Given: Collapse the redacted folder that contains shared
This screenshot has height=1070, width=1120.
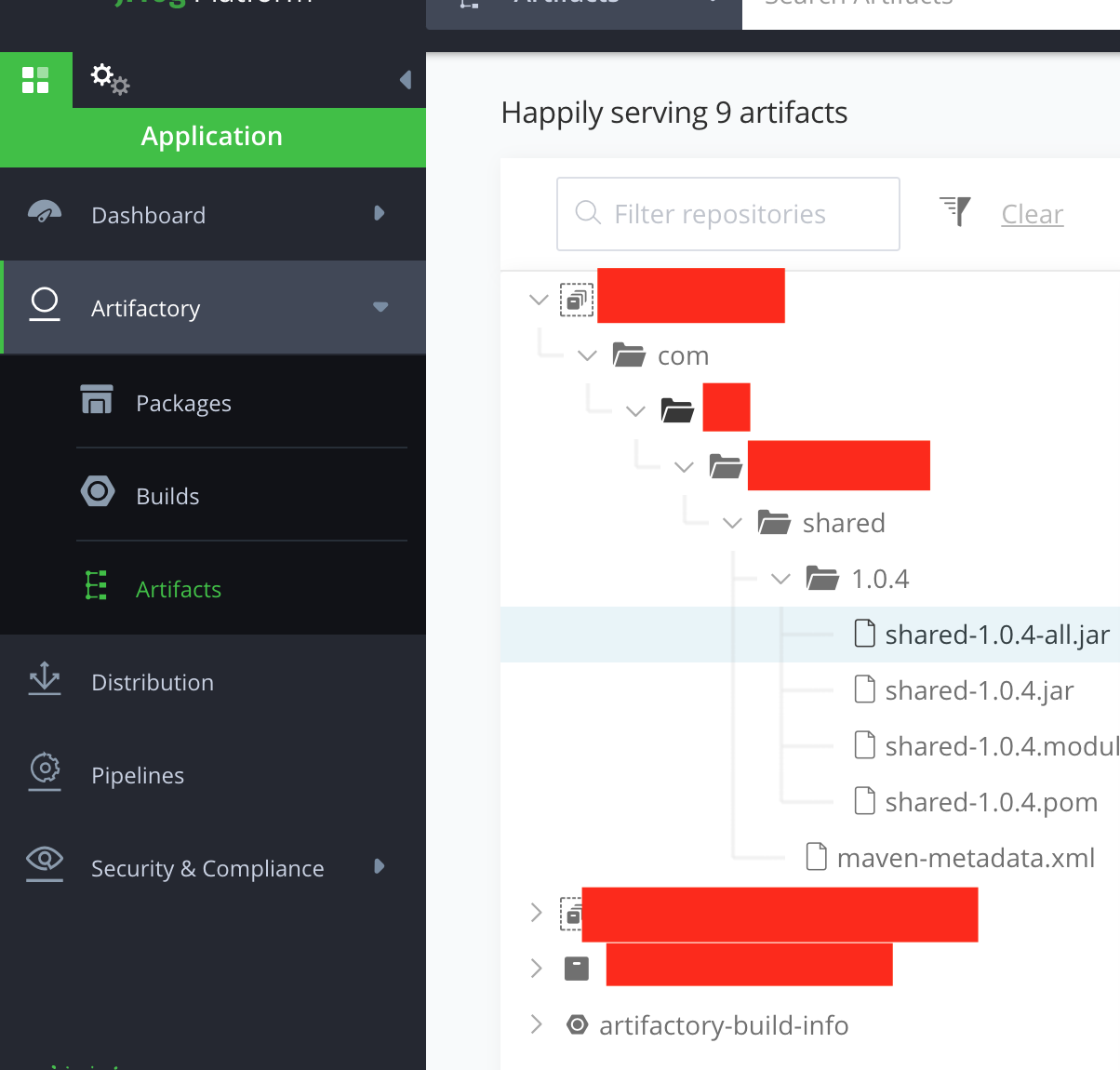Looking at the screenshot, I should tap(684, 467).
